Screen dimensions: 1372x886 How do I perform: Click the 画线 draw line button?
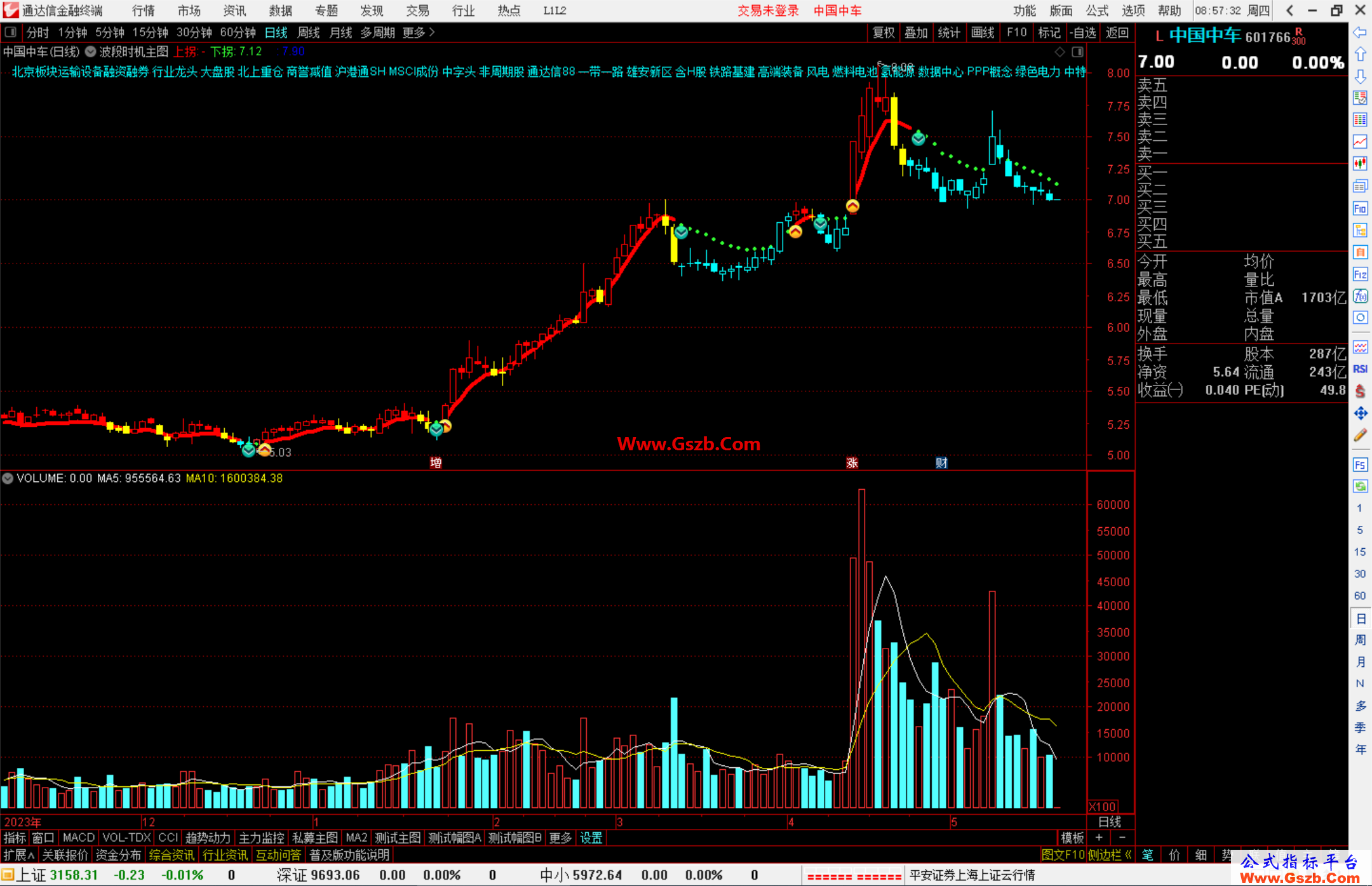(983, 32)
